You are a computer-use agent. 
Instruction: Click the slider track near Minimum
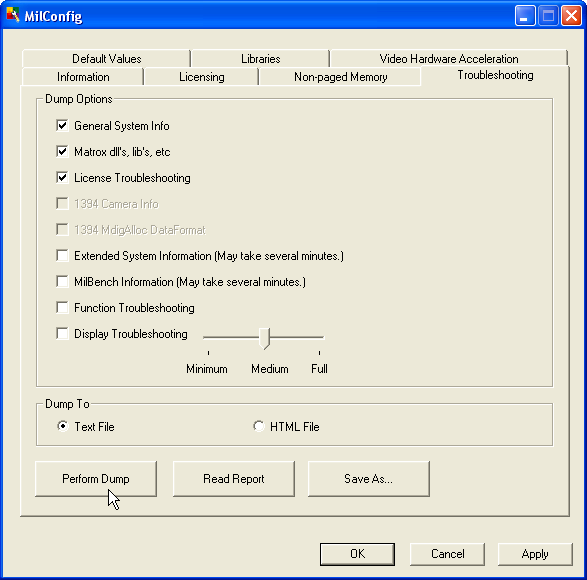tap(209, 337)
